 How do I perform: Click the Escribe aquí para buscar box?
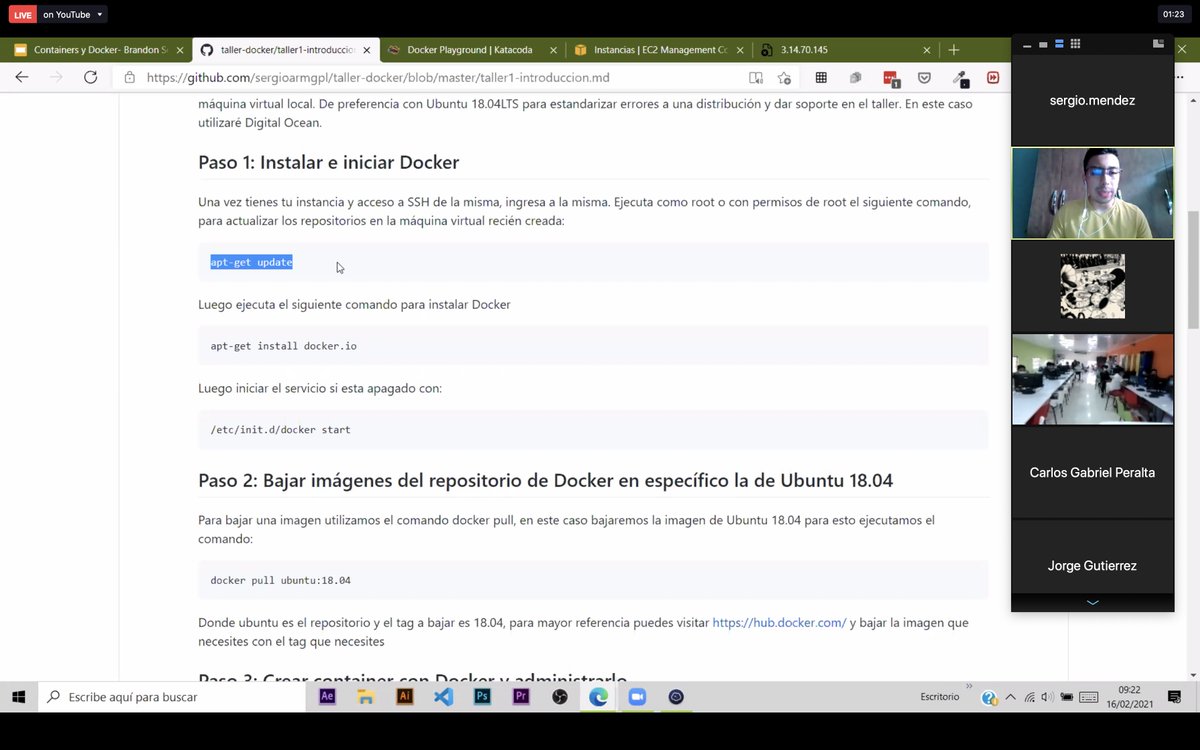[172, 697]
